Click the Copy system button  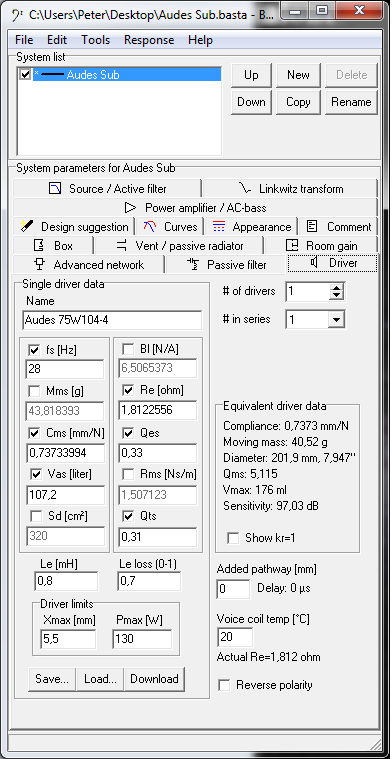pyautogui.click(x=298, y=102)
